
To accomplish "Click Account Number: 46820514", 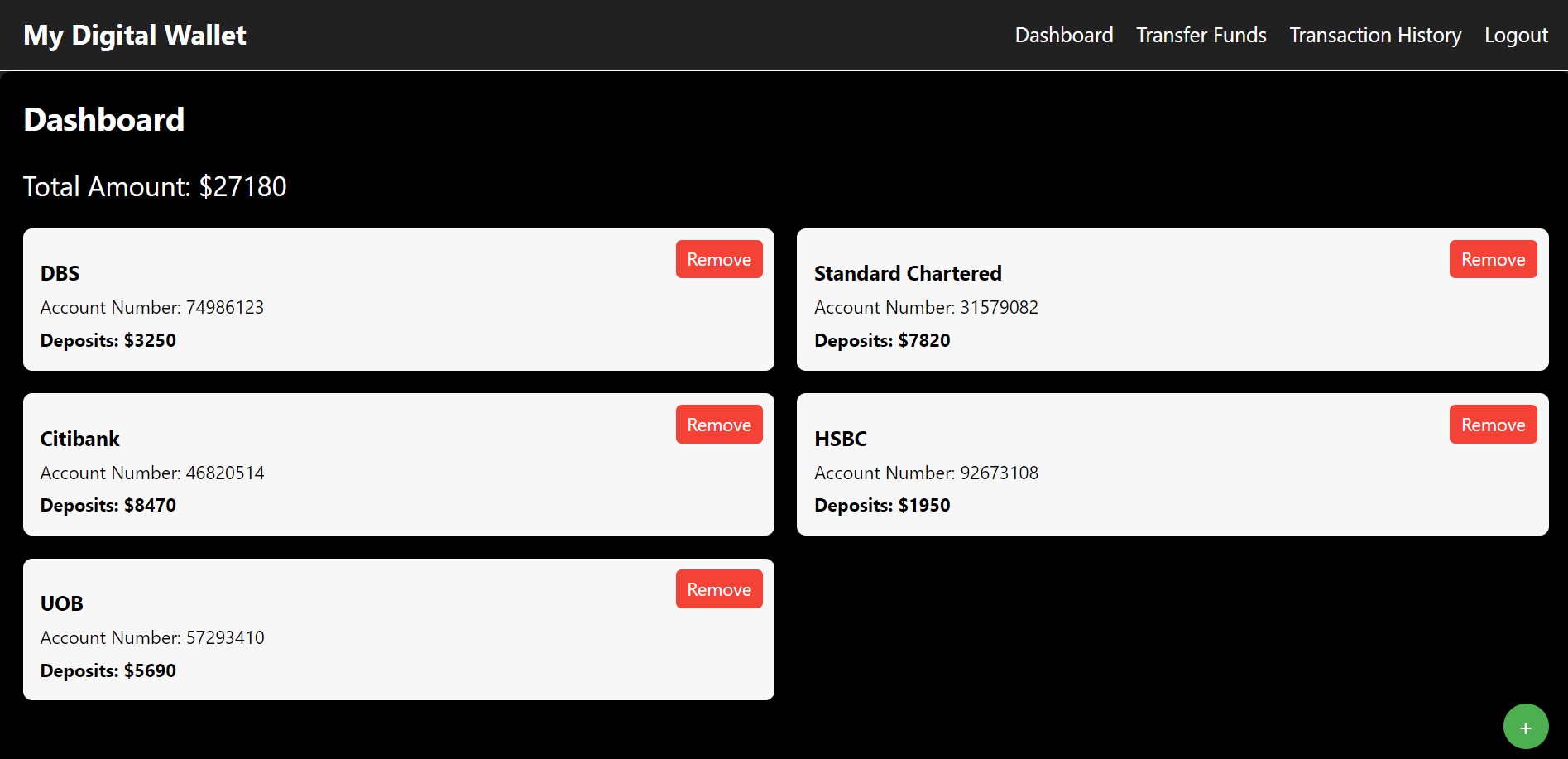I will click(x=152, y=473).
